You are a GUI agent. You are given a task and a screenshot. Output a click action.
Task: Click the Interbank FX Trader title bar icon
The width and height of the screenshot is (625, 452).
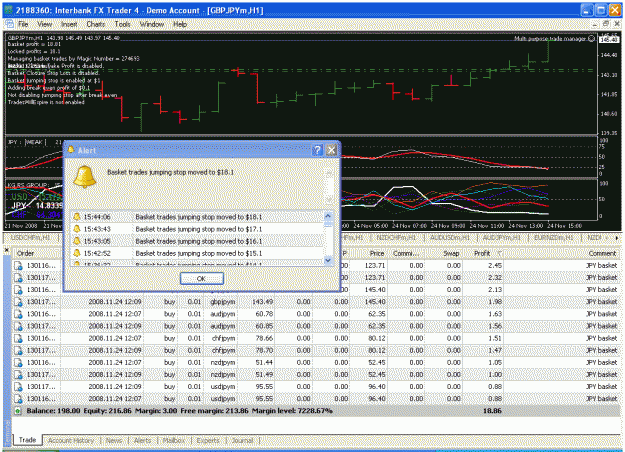8,10
